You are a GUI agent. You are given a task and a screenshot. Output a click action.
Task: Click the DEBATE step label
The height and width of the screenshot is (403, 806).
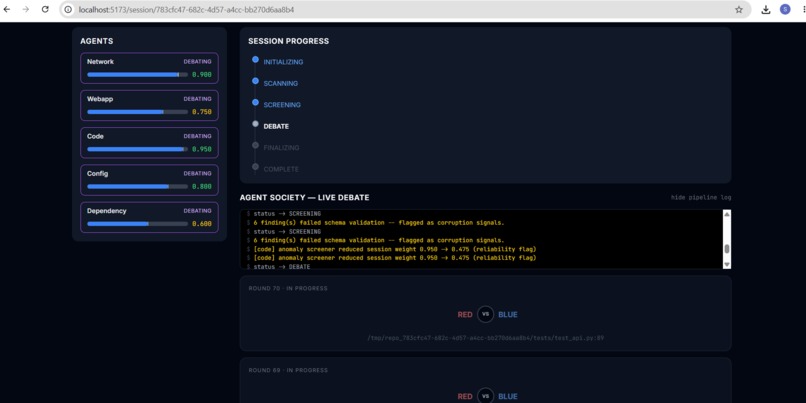(276, 126)
